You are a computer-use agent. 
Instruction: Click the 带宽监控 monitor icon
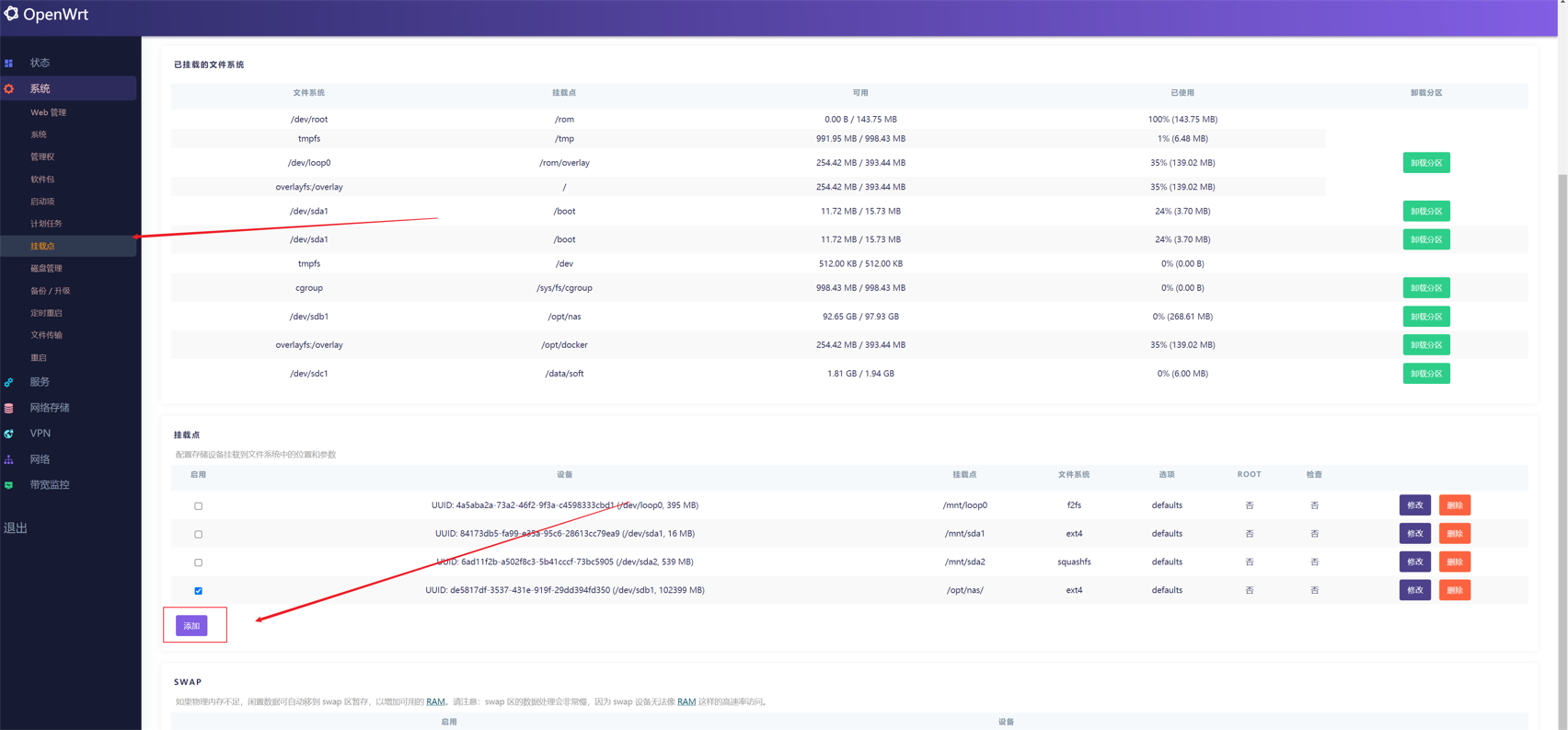(x=9, y=485)
